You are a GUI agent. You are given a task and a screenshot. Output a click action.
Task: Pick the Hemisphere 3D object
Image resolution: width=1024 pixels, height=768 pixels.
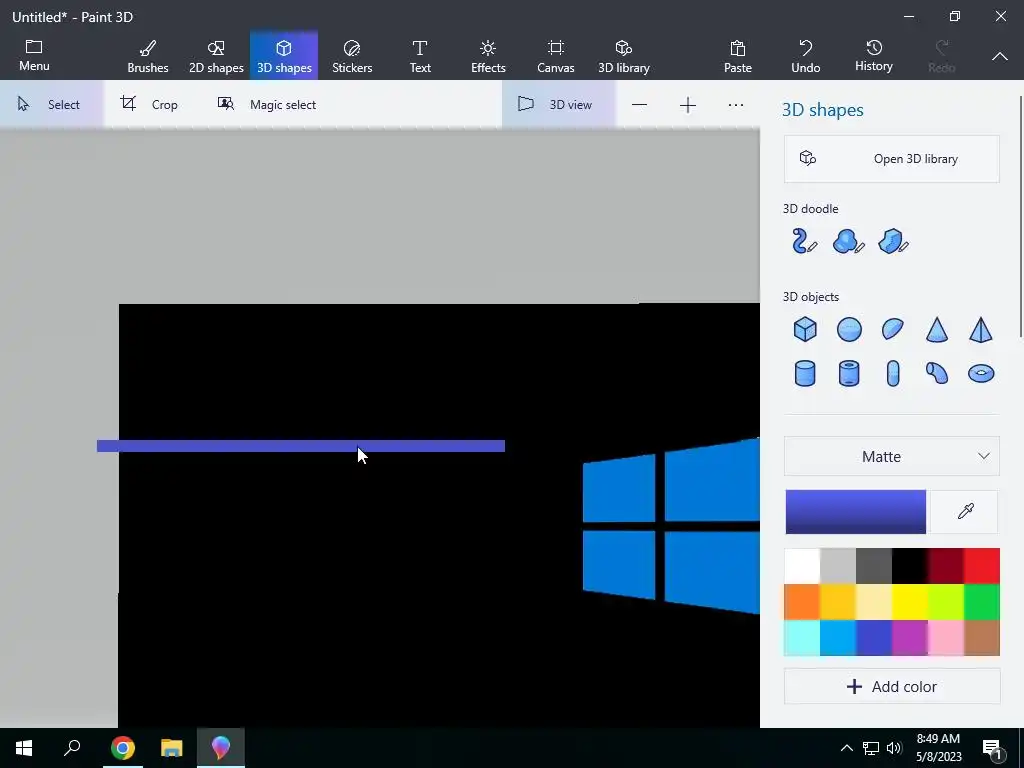click(x=893, y=329)
